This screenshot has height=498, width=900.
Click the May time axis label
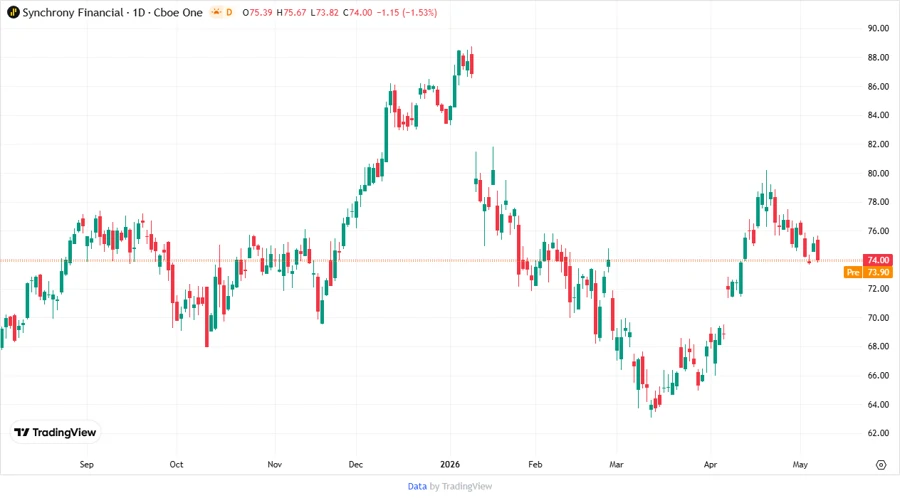click(x=800, y=464)
